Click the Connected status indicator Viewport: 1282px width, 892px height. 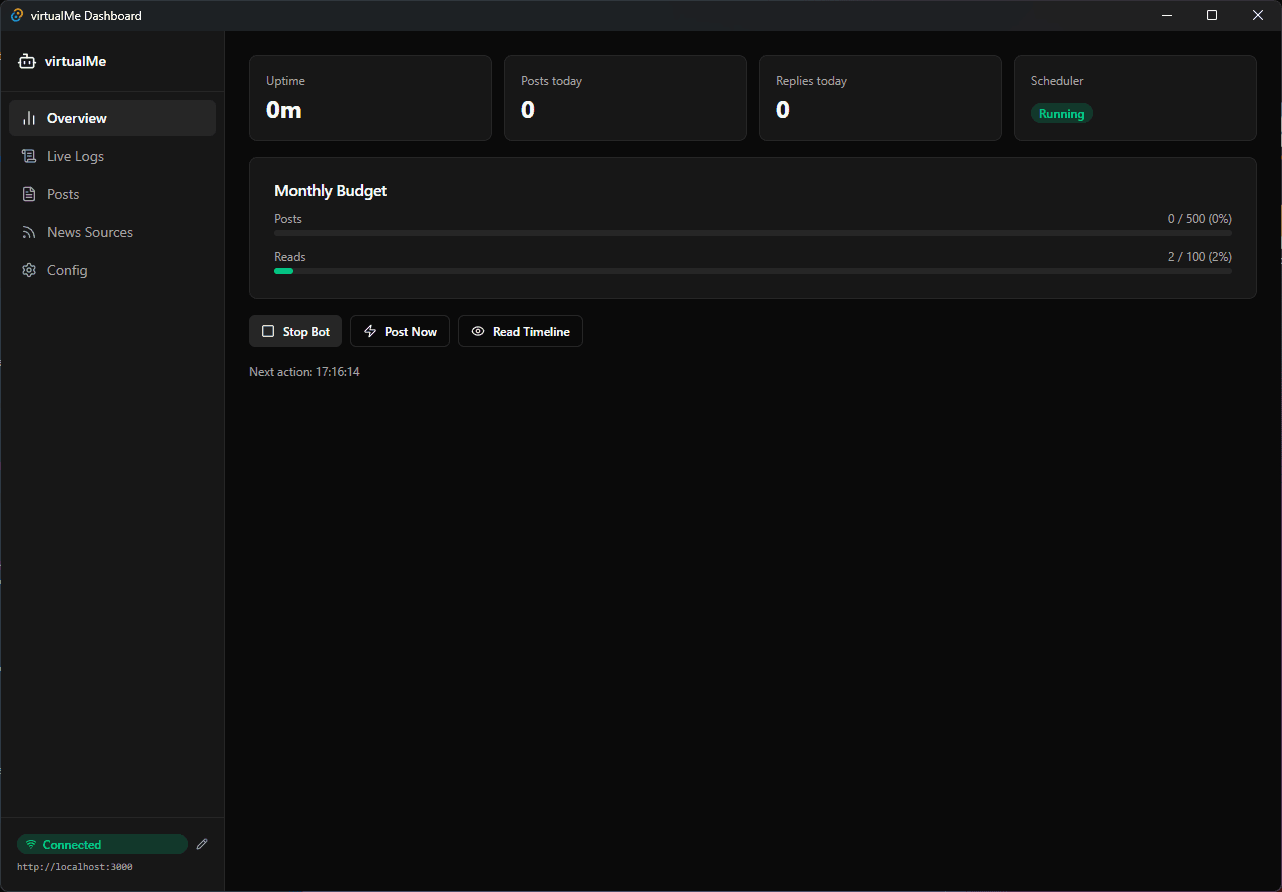(x=102, y=845)
